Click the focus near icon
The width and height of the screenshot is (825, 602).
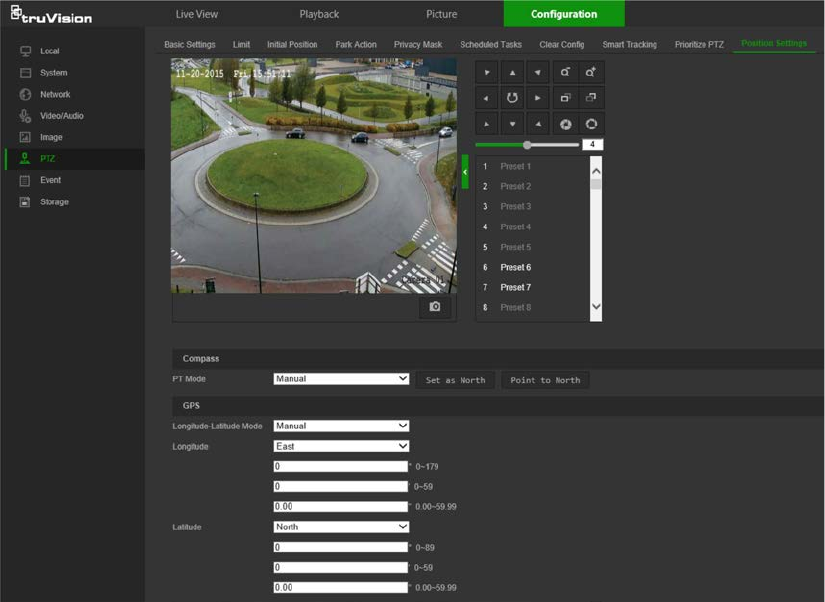tap(565, 98)
